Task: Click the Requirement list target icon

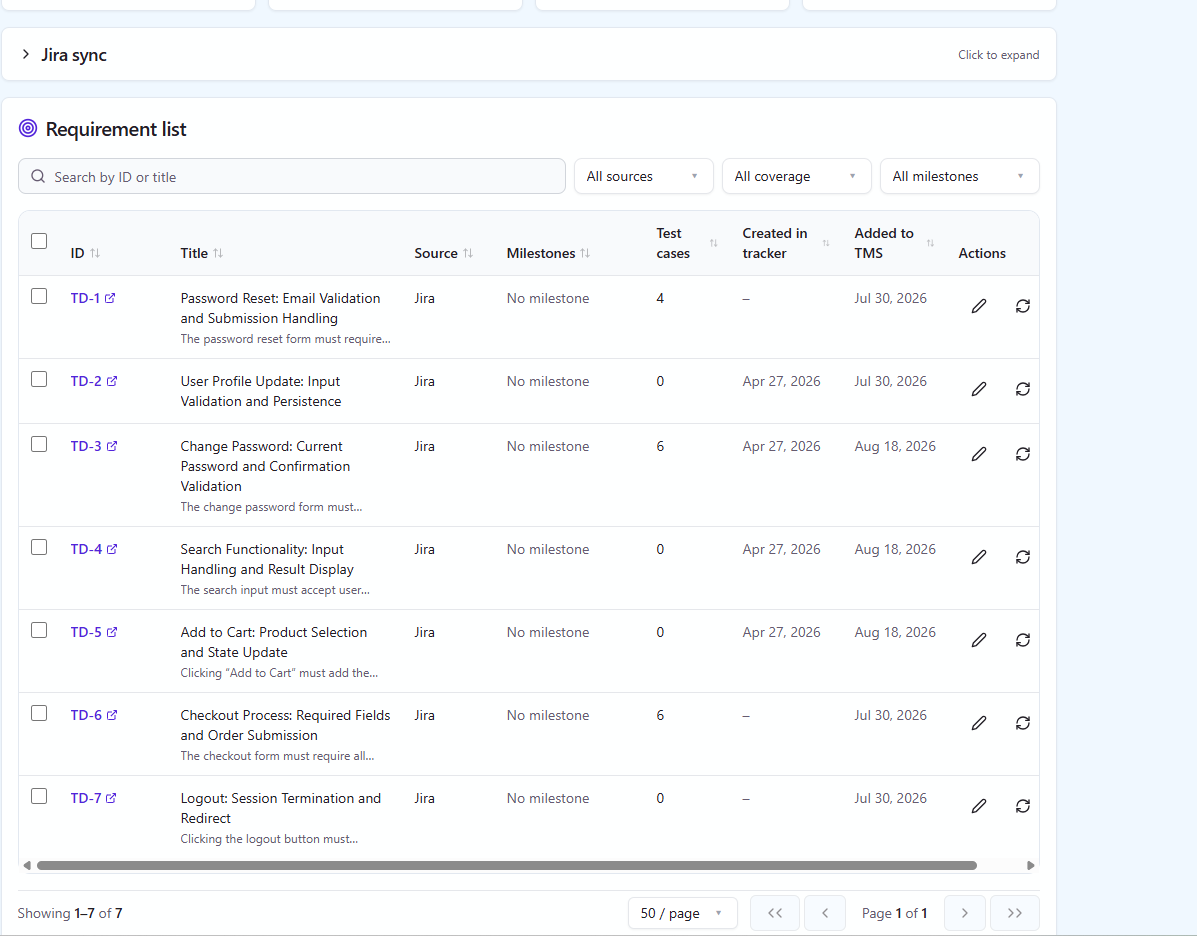Action: pyautogui.click(x=28, y=128)
